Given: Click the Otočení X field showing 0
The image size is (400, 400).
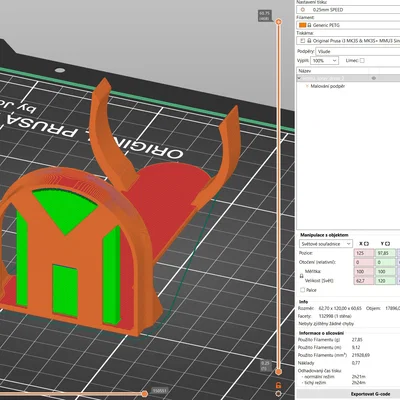Looking at the screenshot, I should [x=364, y=262].
